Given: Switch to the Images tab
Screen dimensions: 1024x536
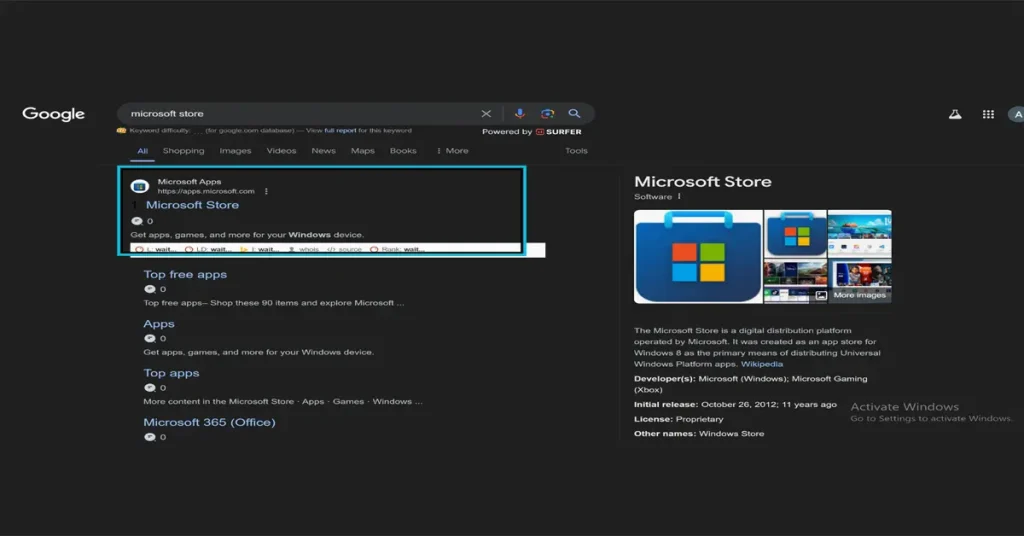Looking at the screenshot, I should coord(235,151).
